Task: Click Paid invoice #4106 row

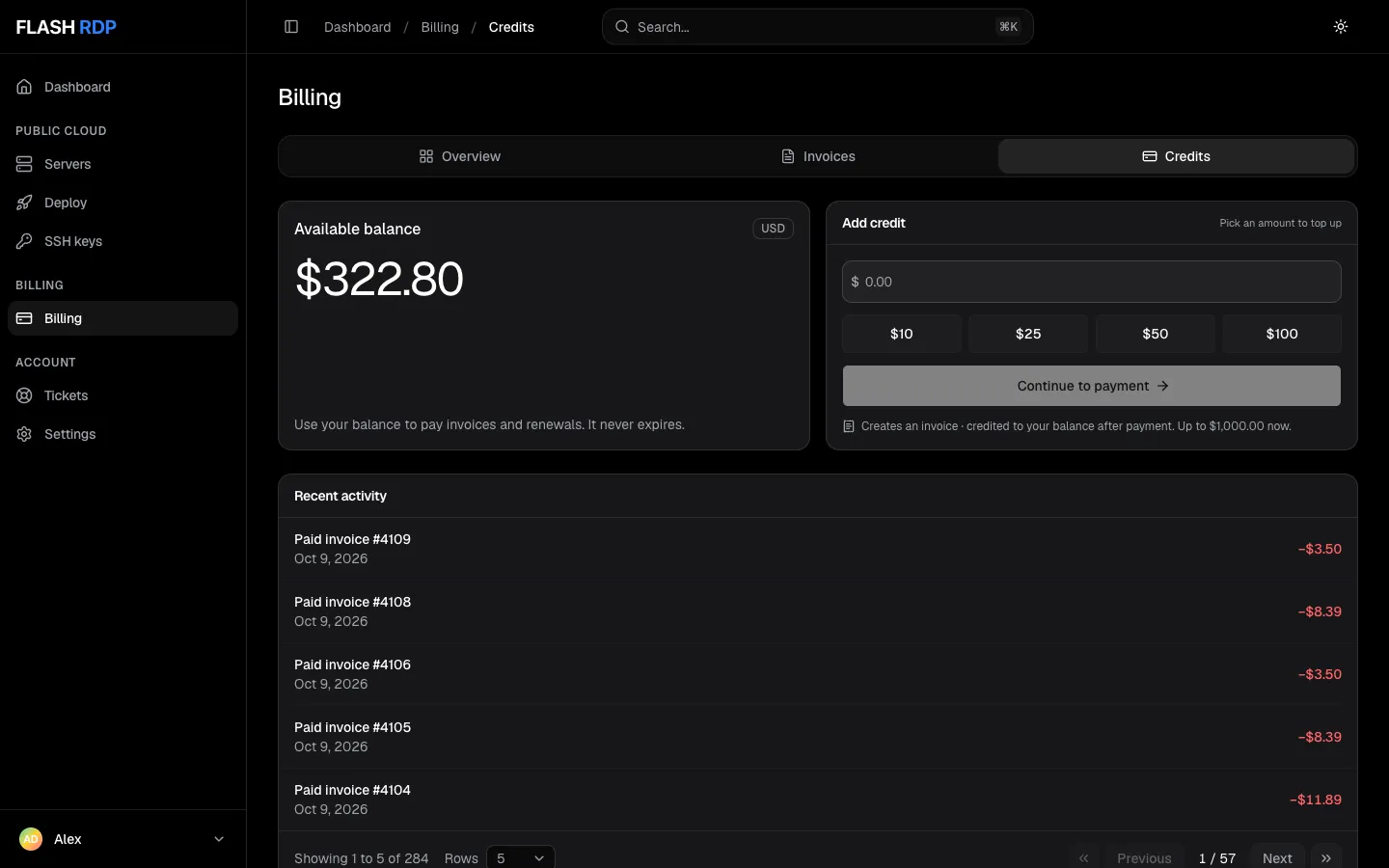Action: (818, 674)
